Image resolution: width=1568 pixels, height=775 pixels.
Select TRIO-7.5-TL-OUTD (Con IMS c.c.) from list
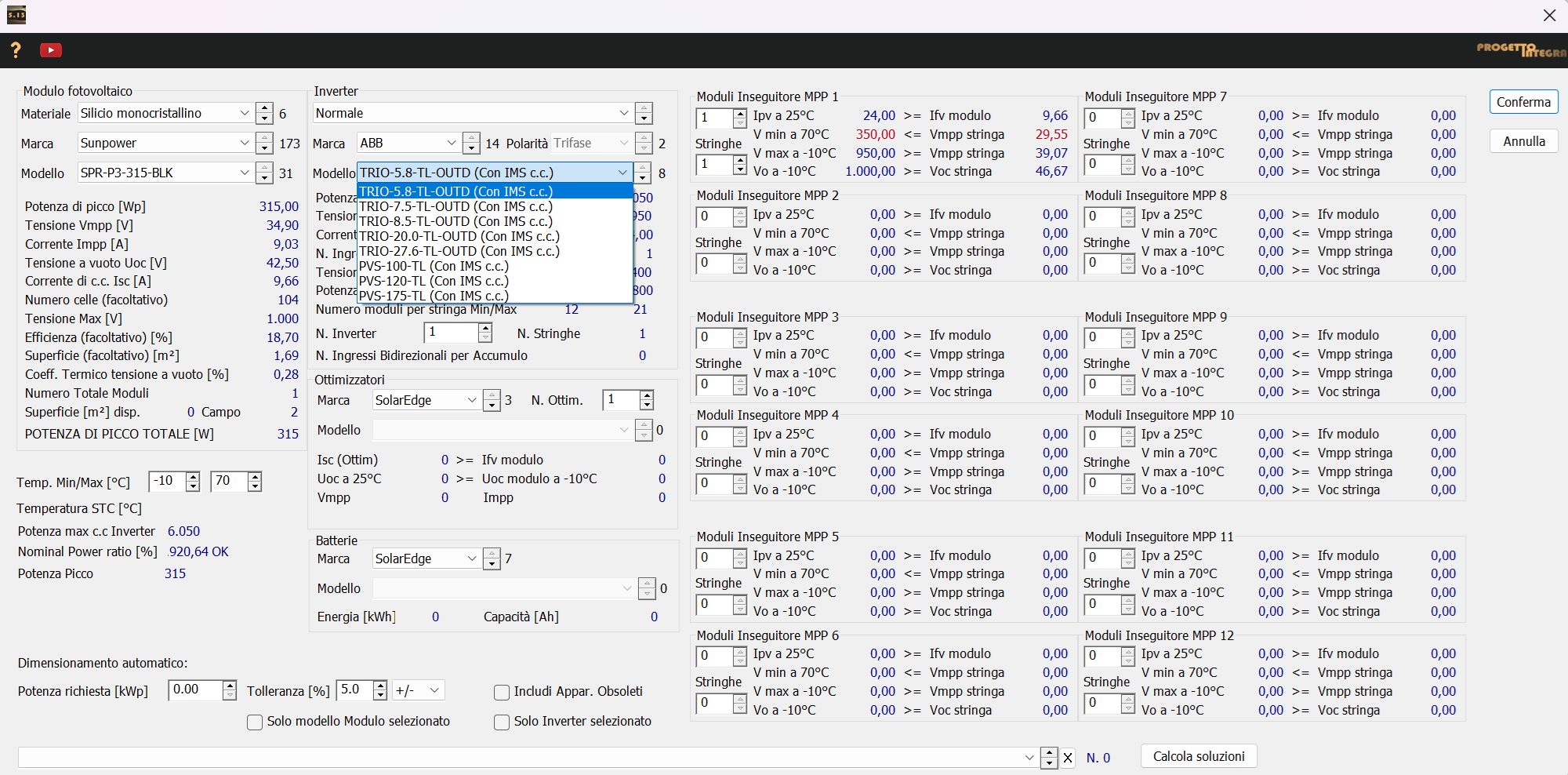pos(494,206)
